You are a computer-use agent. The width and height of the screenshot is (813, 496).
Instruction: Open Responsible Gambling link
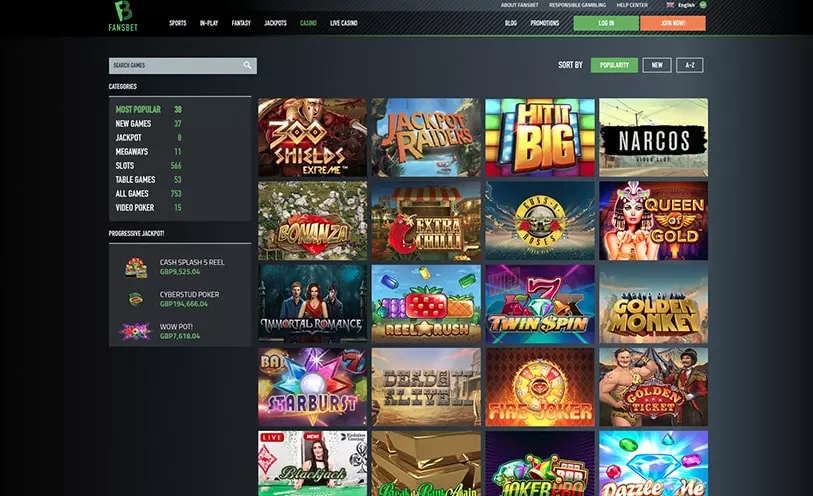pyautogui.click(x=577, y=5)
